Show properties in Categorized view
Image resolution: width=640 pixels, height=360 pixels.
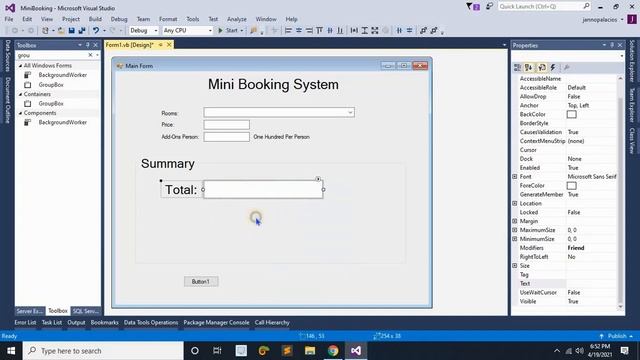[x=518, y=67]
